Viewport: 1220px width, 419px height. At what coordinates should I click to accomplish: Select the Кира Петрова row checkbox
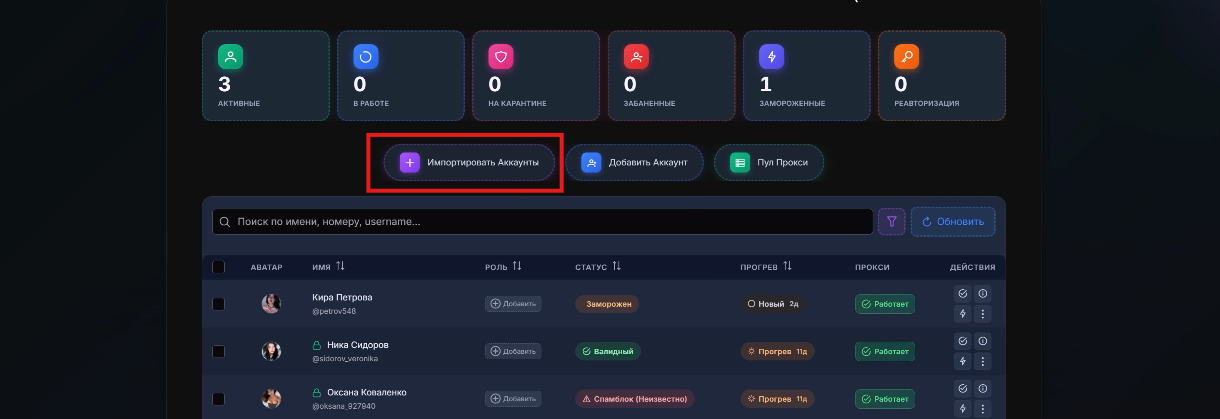[x=219, y=304]
